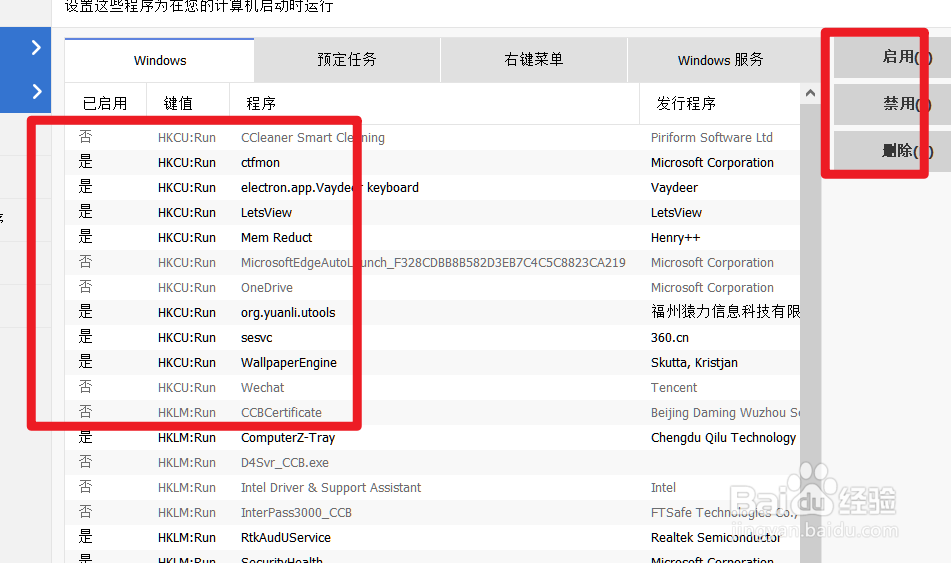Expand the lower sidebar chevron arrow
Image resolution: width=951 pixels, height=563 pixels.
36,91
